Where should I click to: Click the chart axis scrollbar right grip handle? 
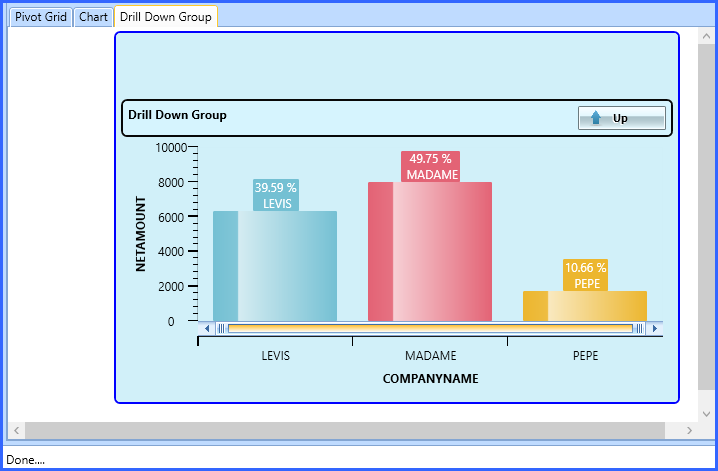(x=639, y=328)
